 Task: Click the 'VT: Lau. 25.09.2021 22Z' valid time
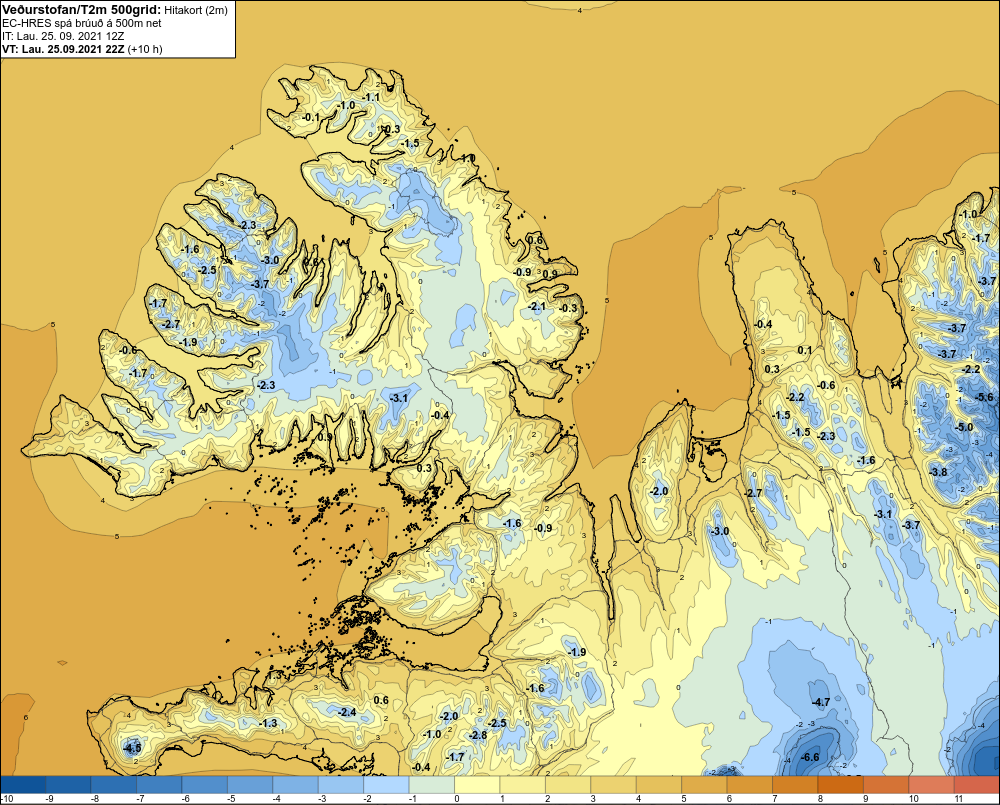pos(63,49)
